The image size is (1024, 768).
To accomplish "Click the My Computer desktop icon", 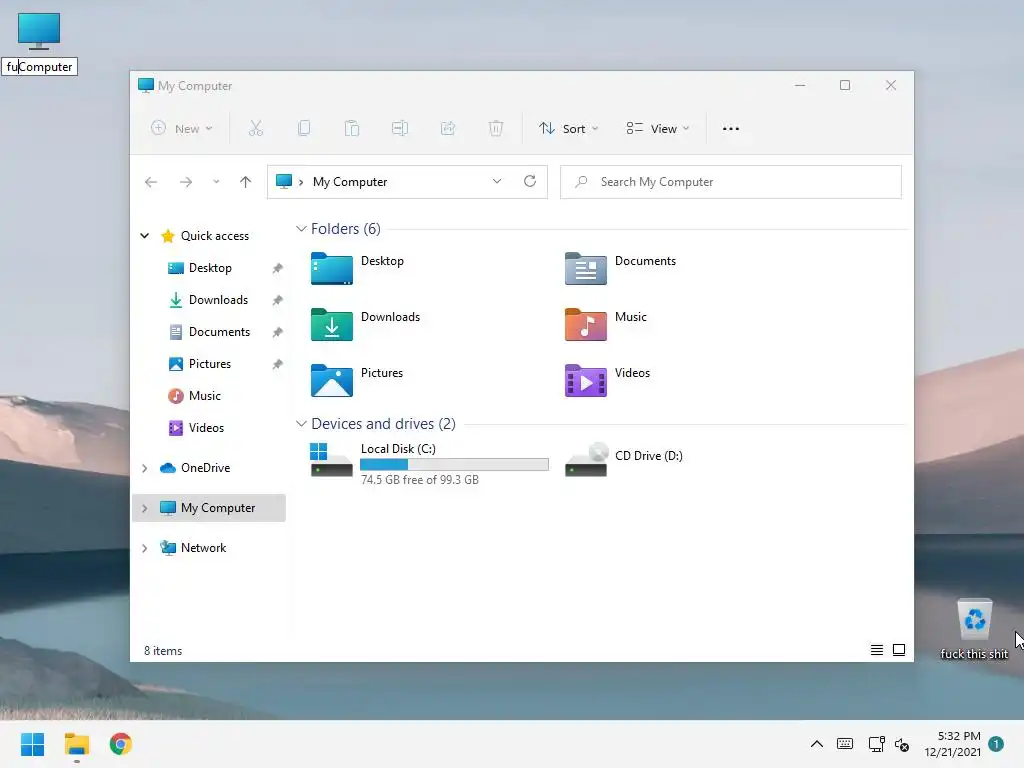I will click(39, 31).
